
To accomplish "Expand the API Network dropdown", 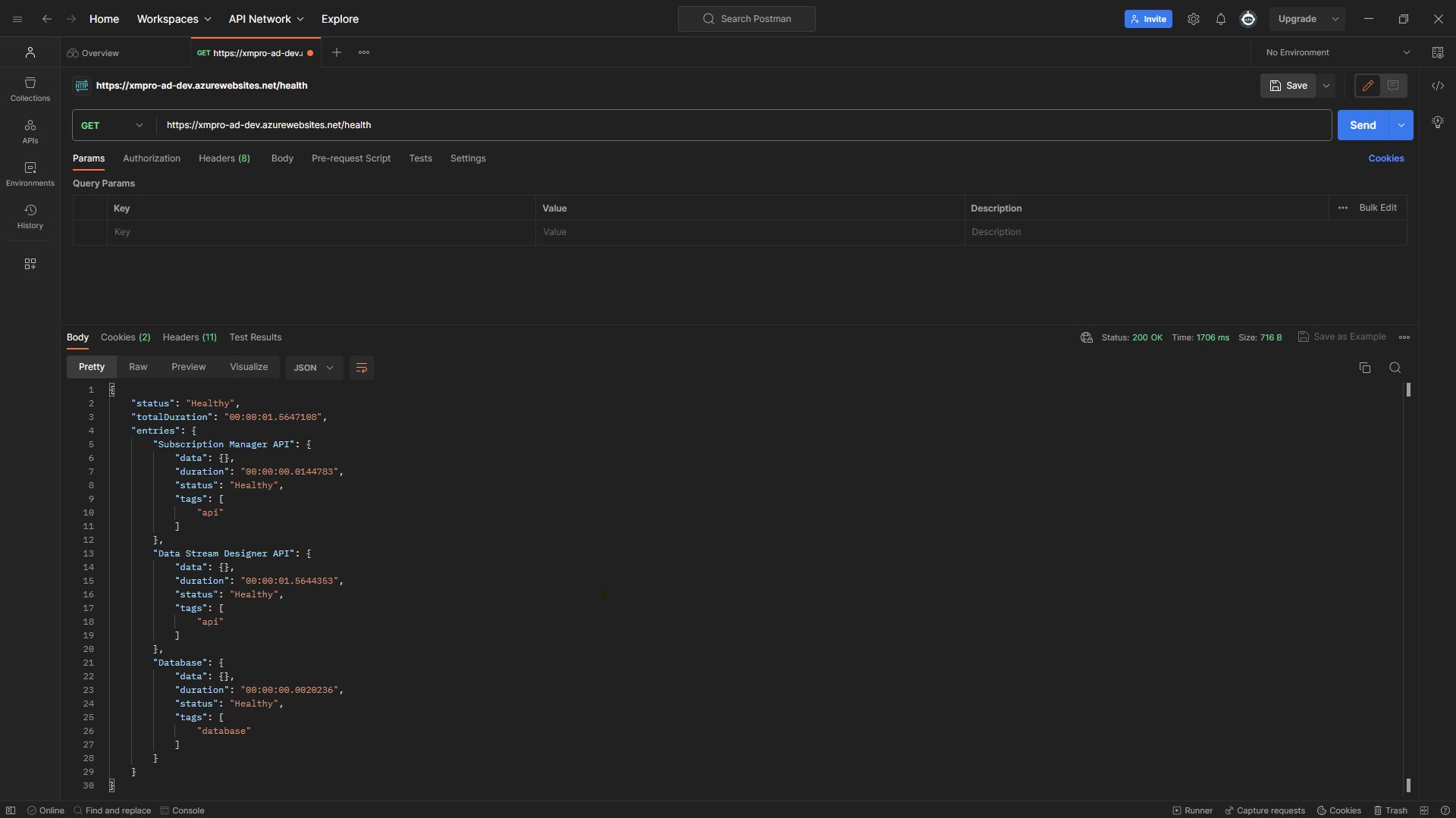I will [x=266, y=19].
